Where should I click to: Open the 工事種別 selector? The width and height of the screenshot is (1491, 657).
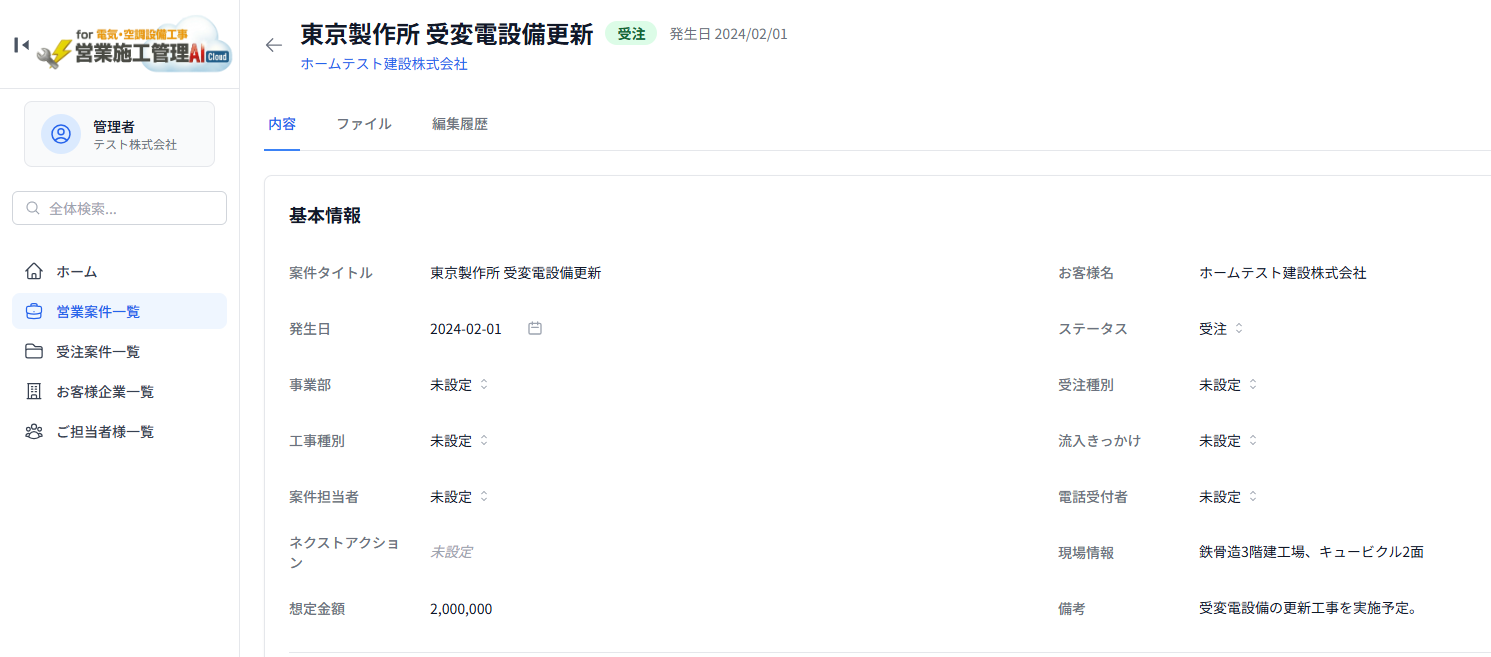pos(459,441)
